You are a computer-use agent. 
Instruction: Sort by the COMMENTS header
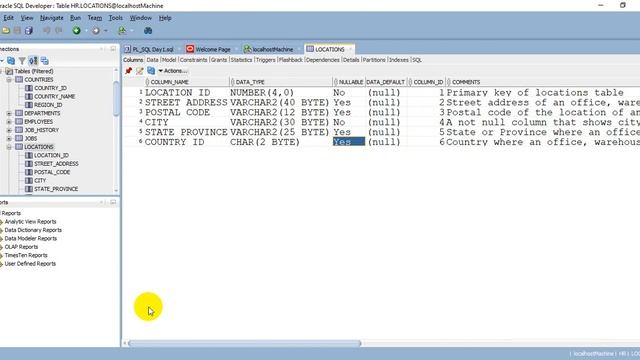(543, 82)
